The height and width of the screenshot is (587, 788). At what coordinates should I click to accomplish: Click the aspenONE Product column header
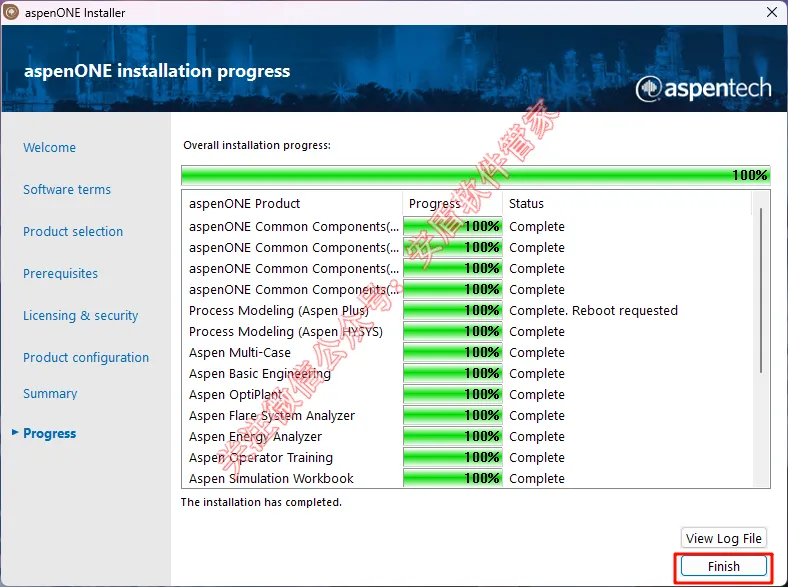[292, 204]
